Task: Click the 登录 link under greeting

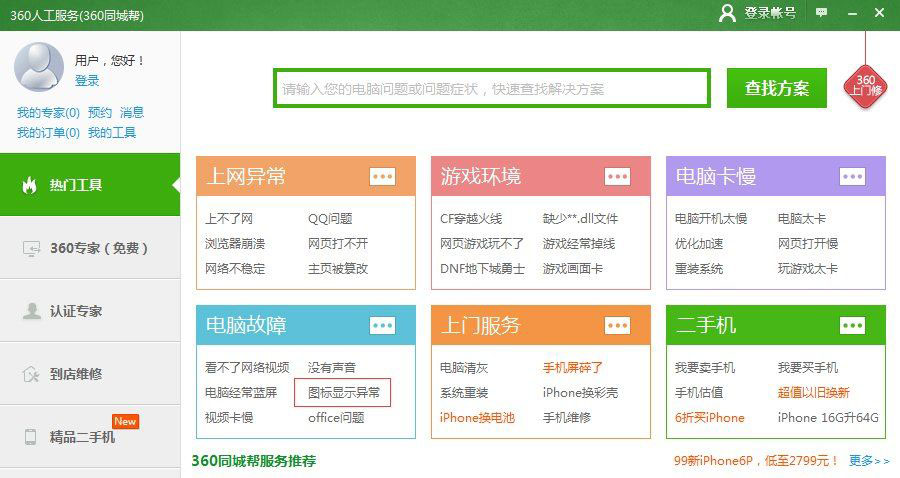Action: [x=87, y=81]
